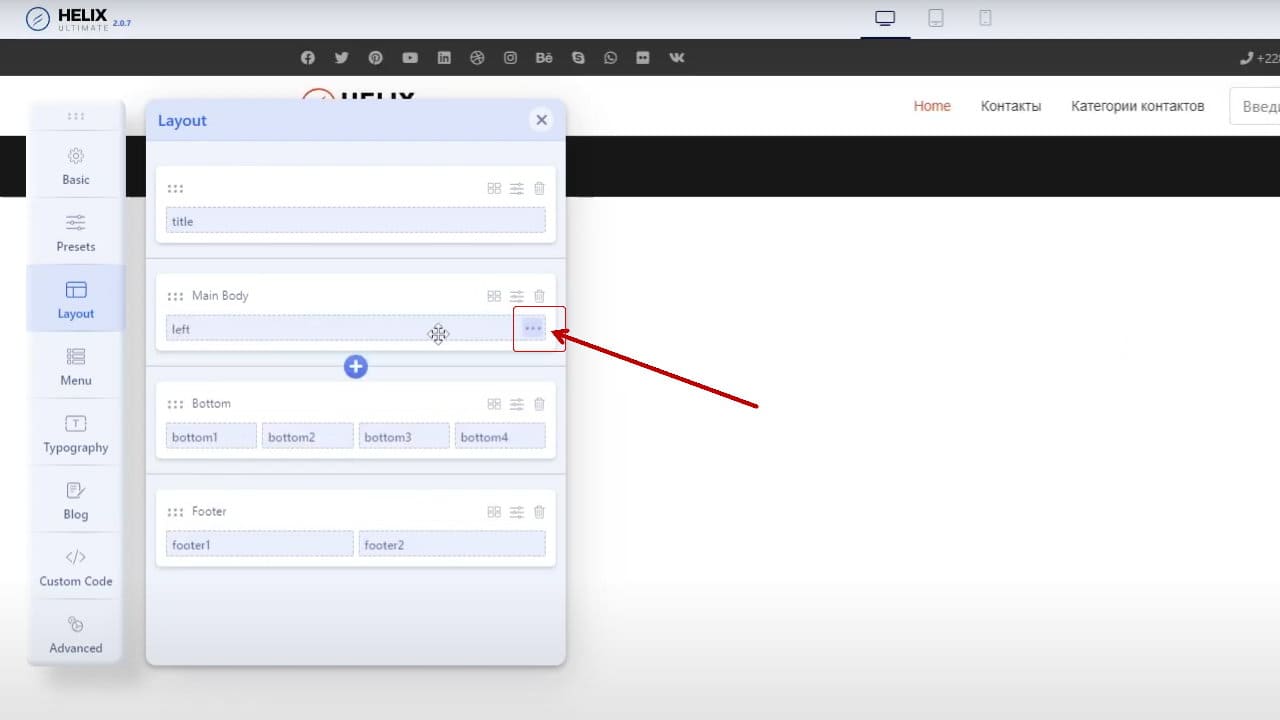Screen dimensions: 1280x720
Task: Open row settings for title row
Action: coord(517,188)
